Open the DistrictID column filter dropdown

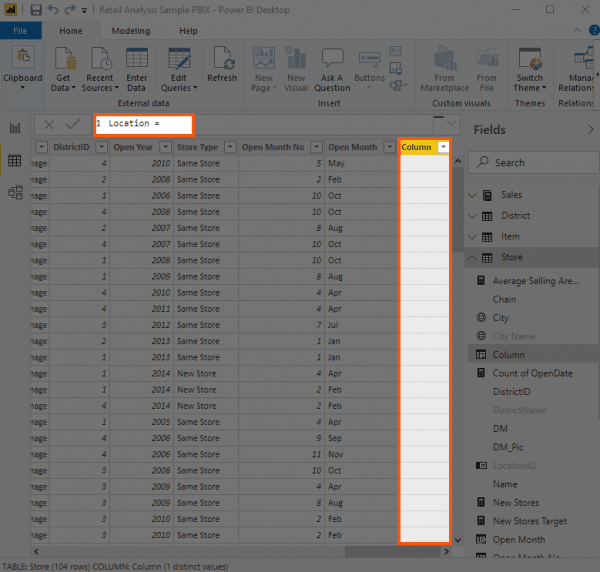point(101,147)
